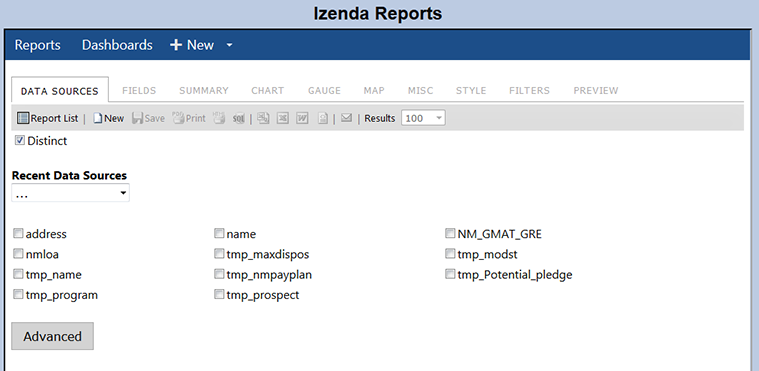This screenshot has height=371, width=759.
Task: Select the Data Sources tab
Action: point(60,90)
